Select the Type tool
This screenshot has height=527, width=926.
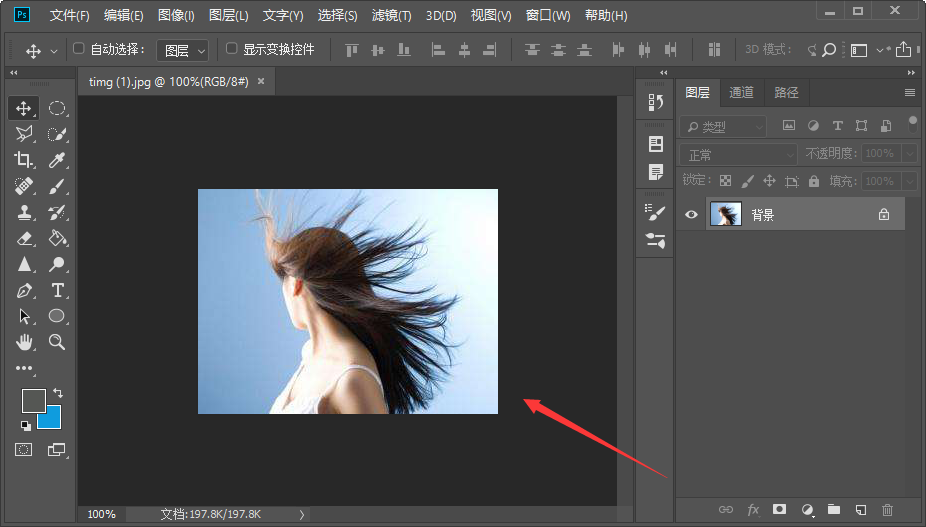[57, 290]
